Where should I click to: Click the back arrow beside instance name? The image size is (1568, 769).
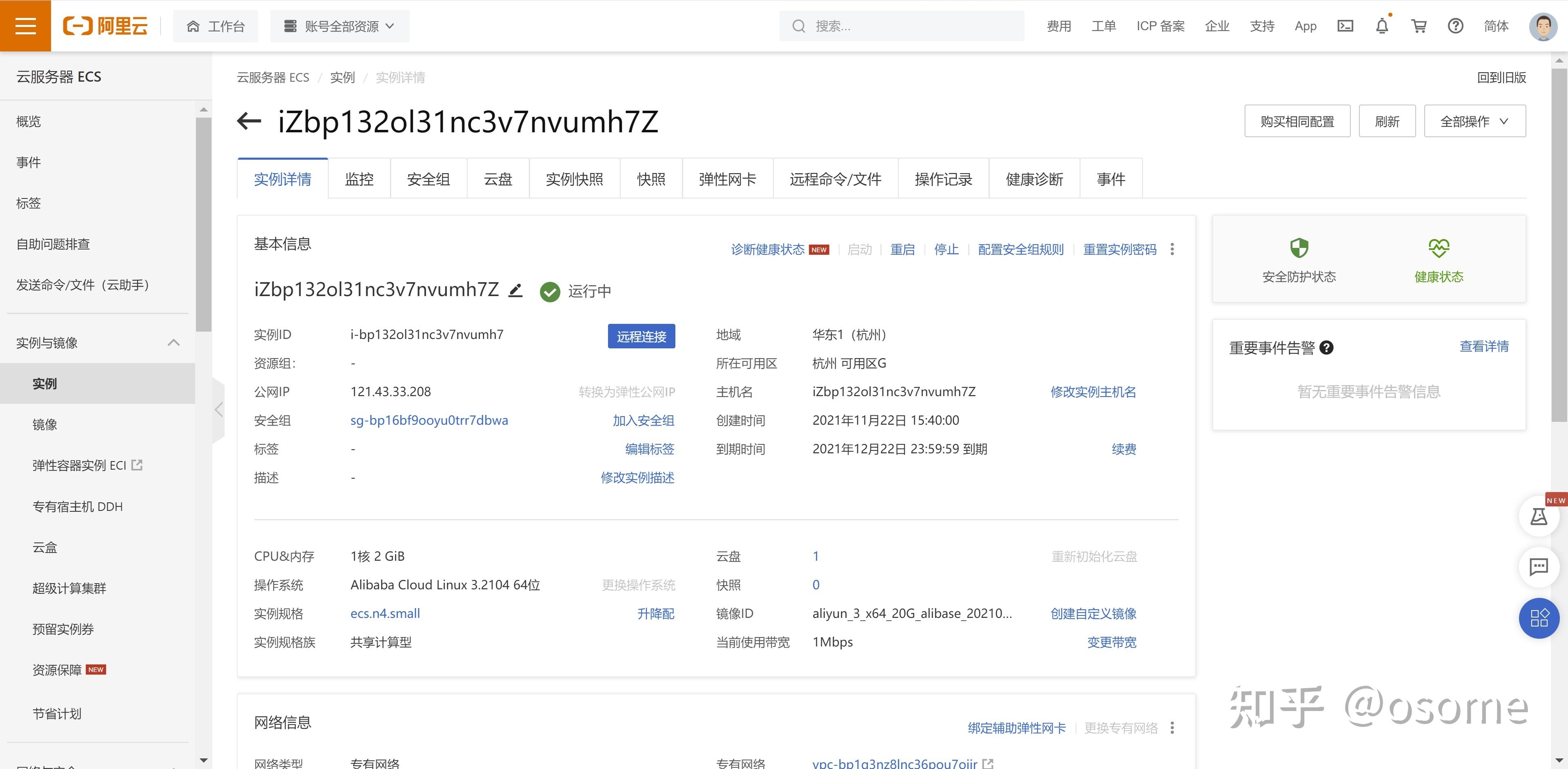coord(249,120)
